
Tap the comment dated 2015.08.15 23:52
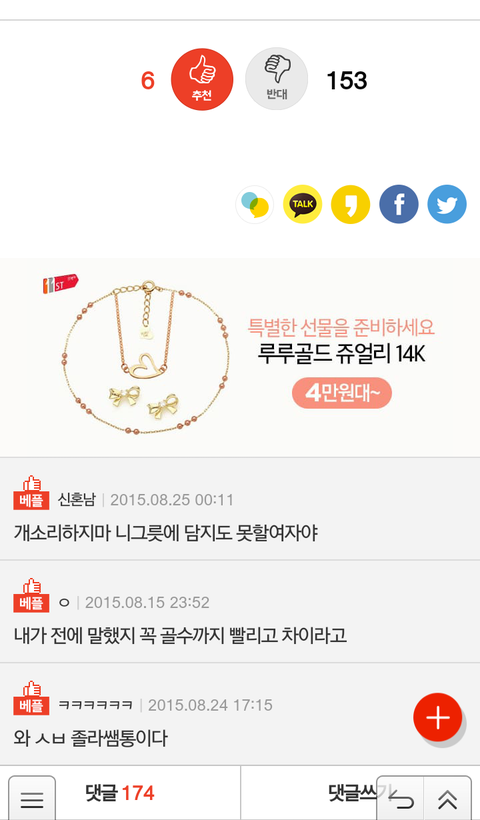(240, 611)
